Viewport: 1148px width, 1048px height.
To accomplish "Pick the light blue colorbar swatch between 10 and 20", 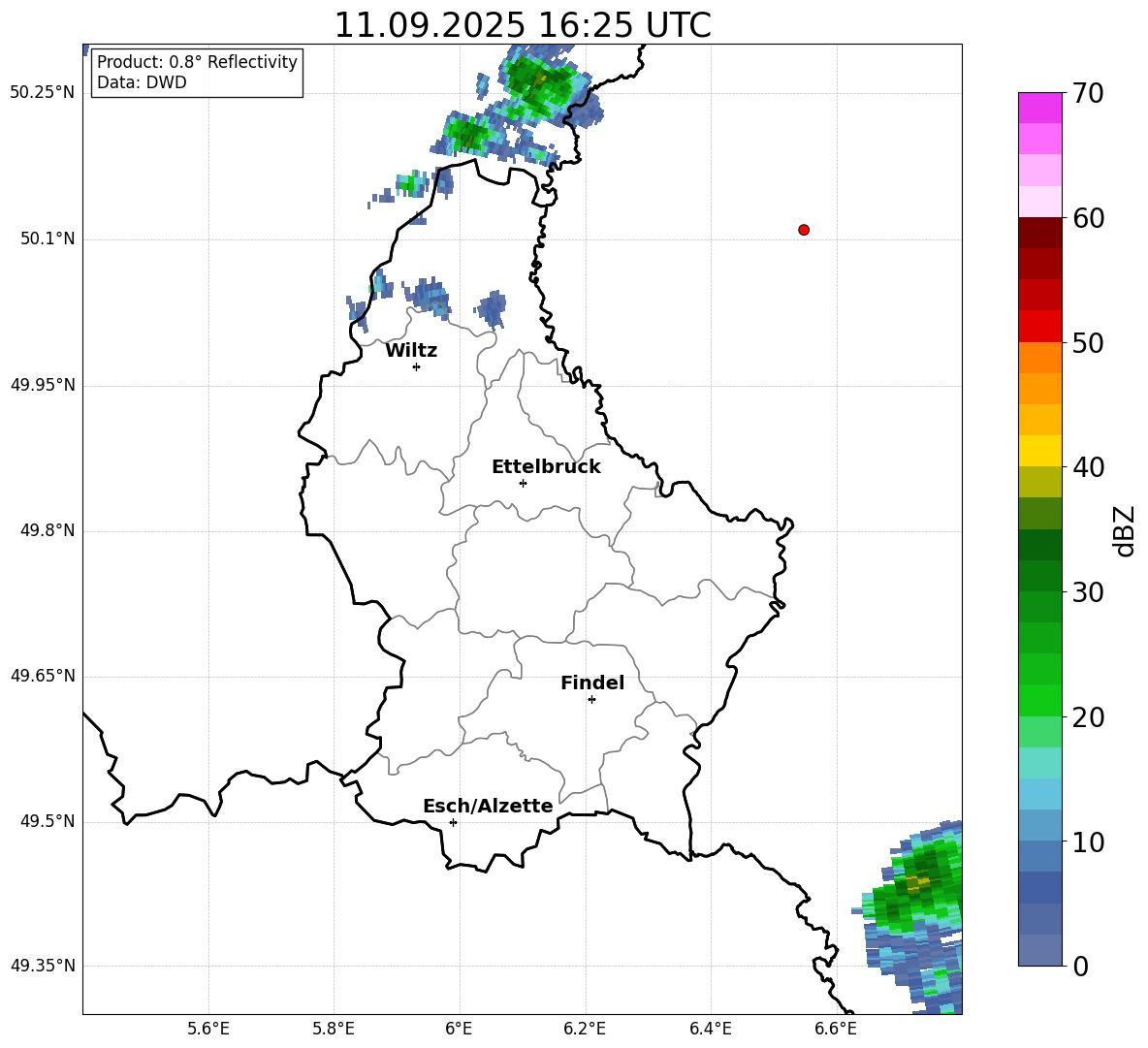I will coord(1040,794).
